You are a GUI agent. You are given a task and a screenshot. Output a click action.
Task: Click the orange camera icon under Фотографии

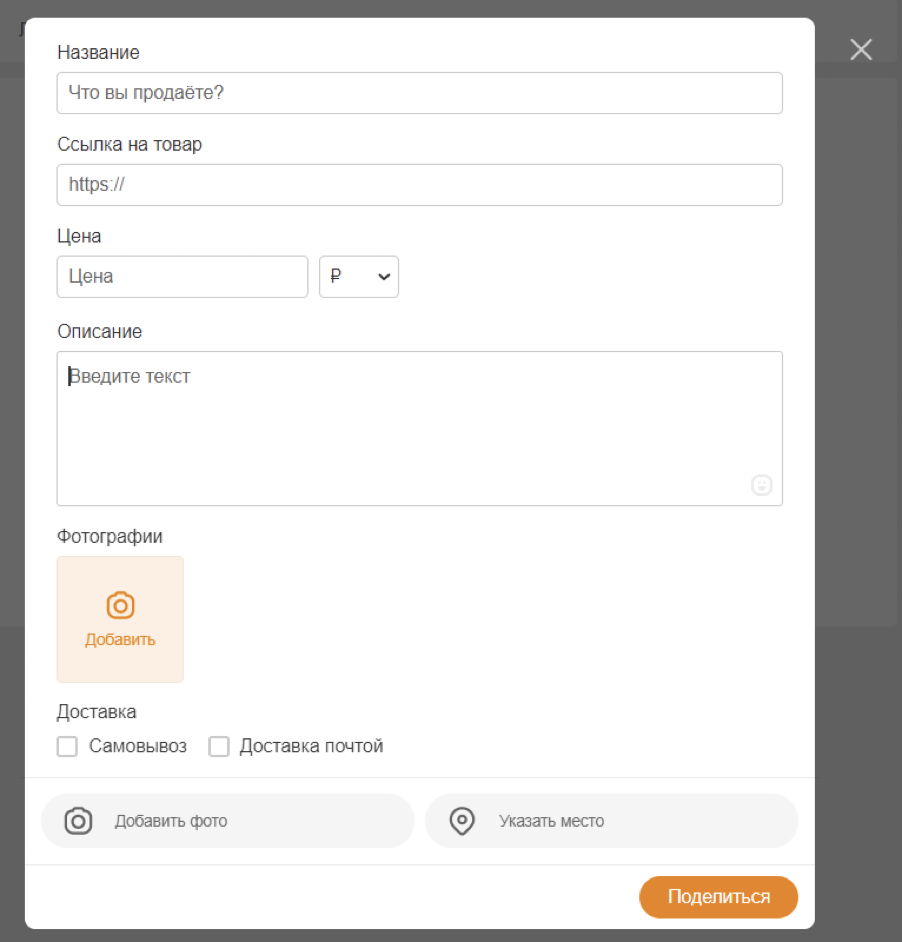pyautogui.click(x=120, y=605)
